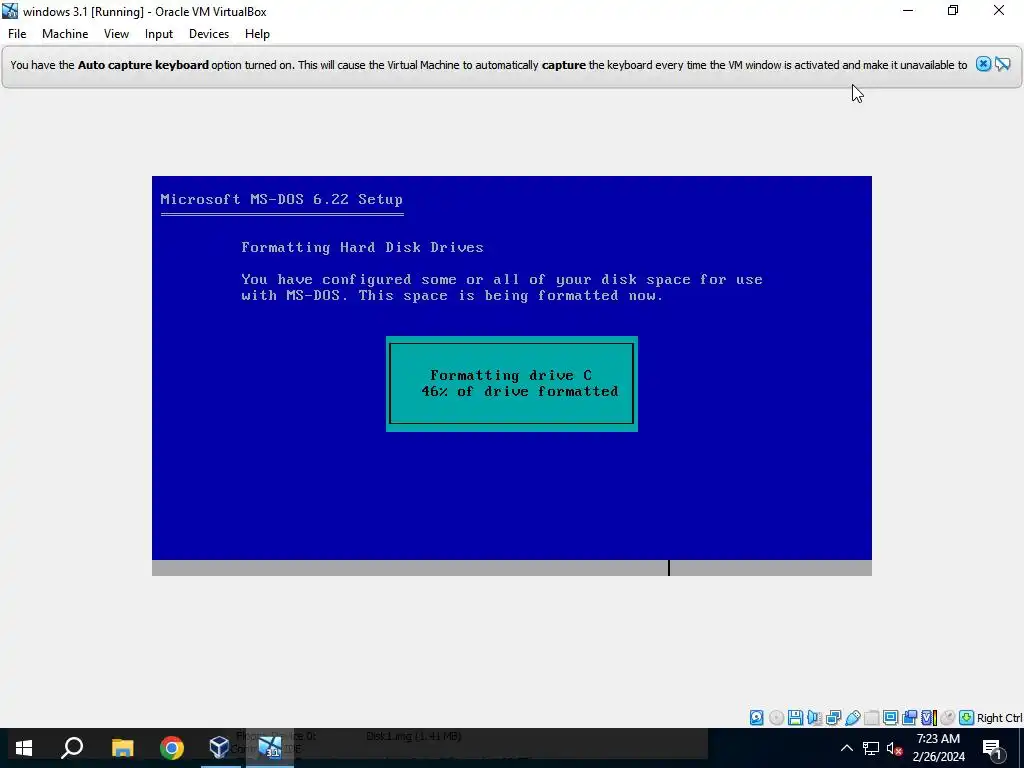Click the muted volume tray icon
This screenshot has height=768, width=1024.
pos(894,748)
